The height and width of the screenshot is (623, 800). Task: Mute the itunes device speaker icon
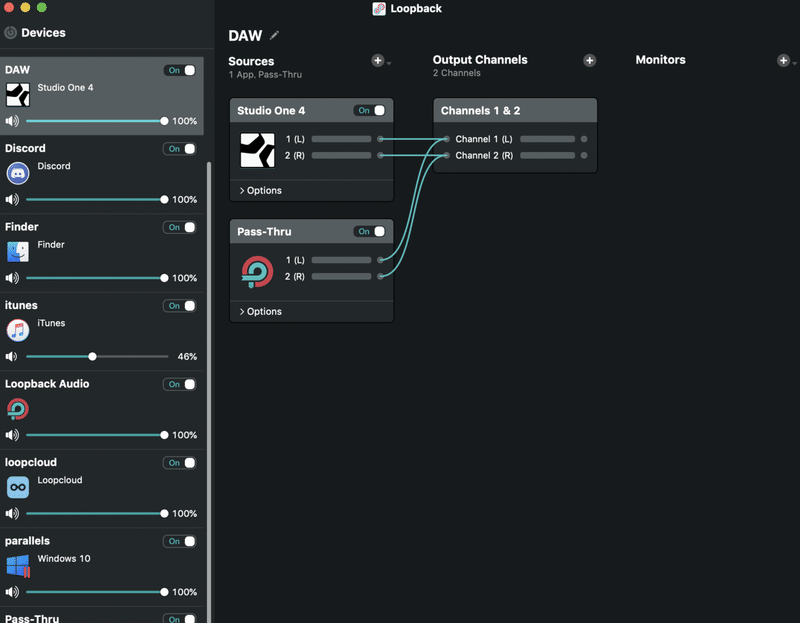[11, 357]
